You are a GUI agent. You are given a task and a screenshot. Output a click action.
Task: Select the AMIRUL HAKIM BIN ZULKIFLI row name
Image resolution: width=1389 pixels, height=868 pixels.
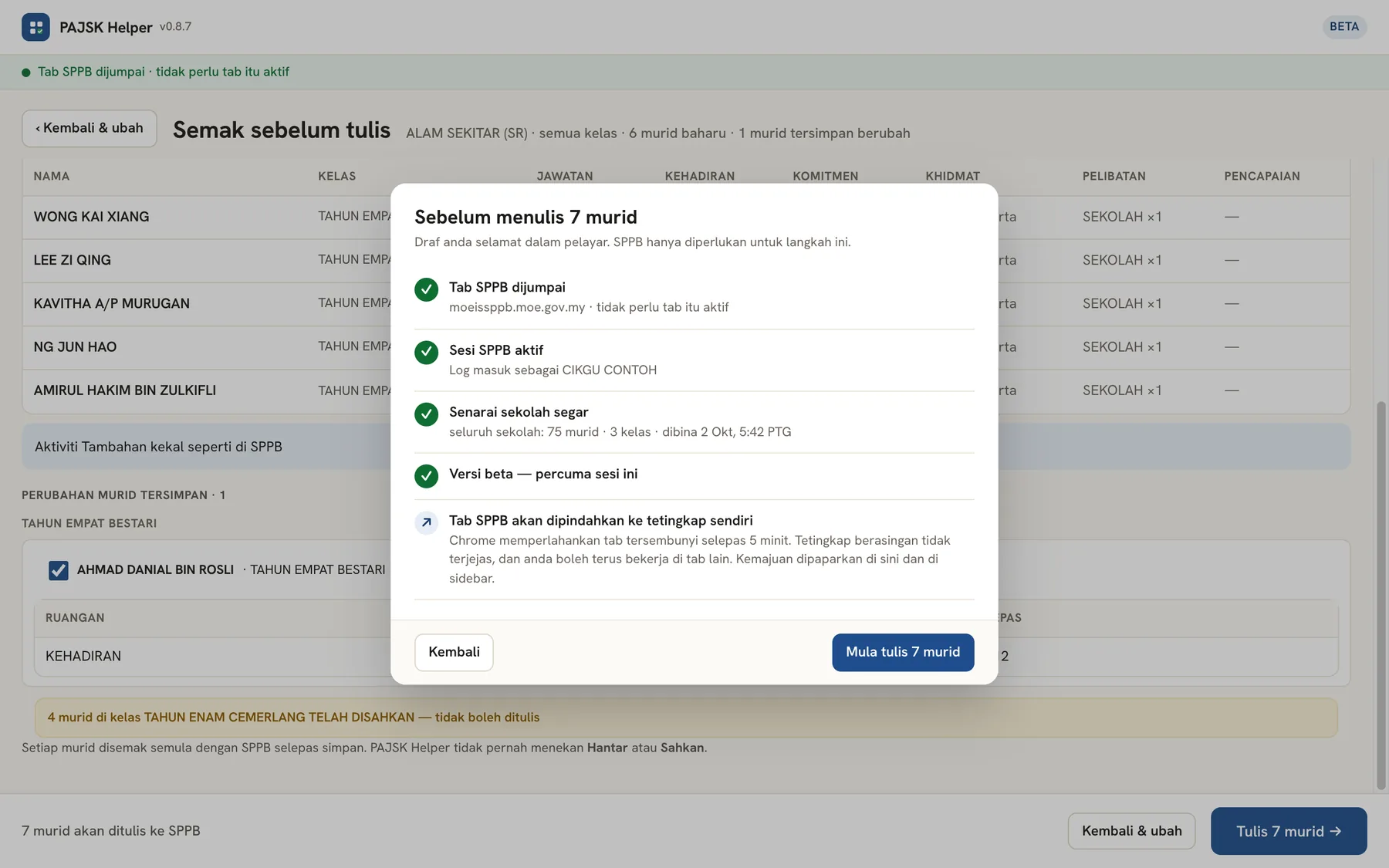(124, 390)
